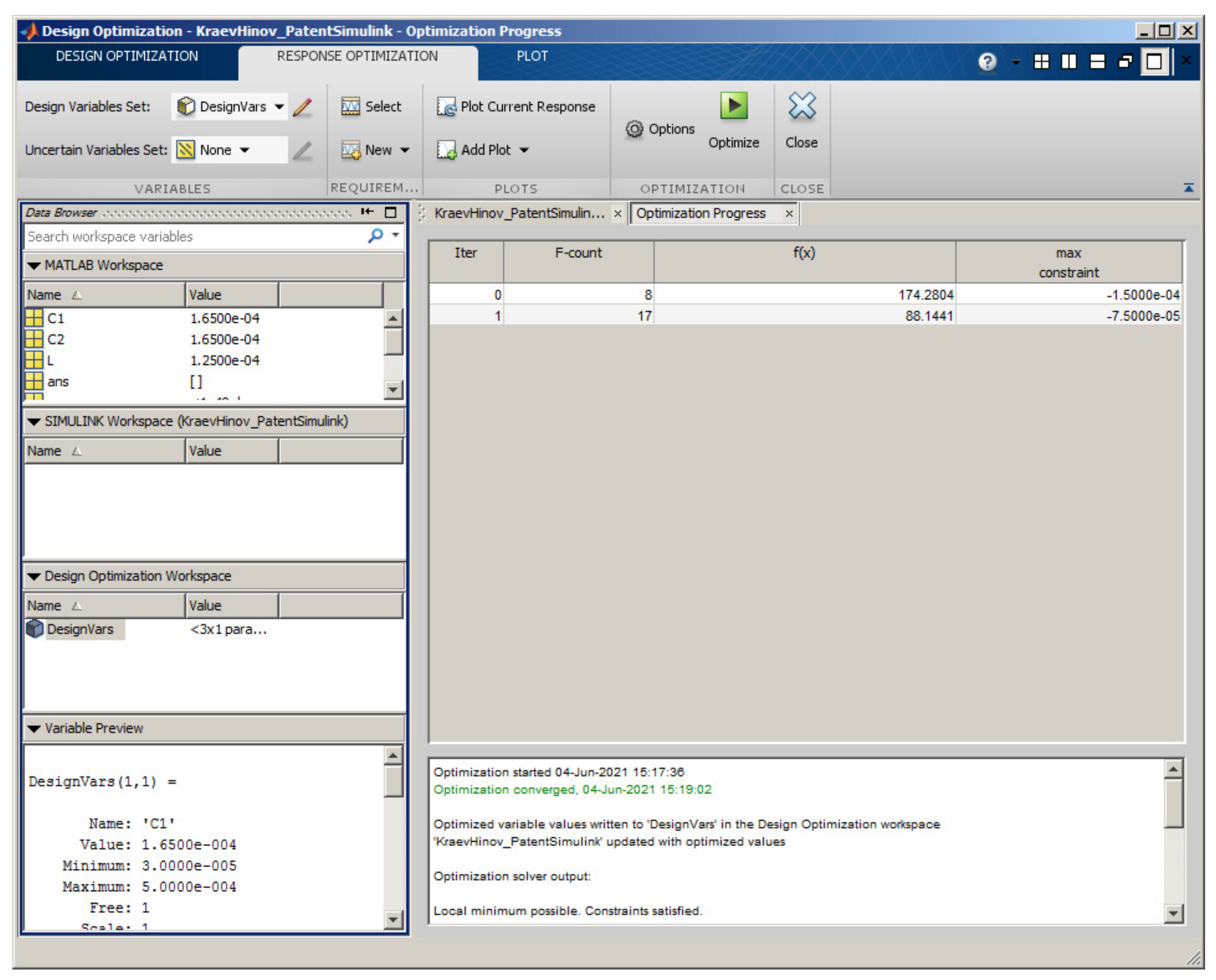Image resolution: width=1216 pixels, height=980 pixels.
Task: Select the KraevHinov_PatentSimulink document tab
Action: tap(519, 213)
